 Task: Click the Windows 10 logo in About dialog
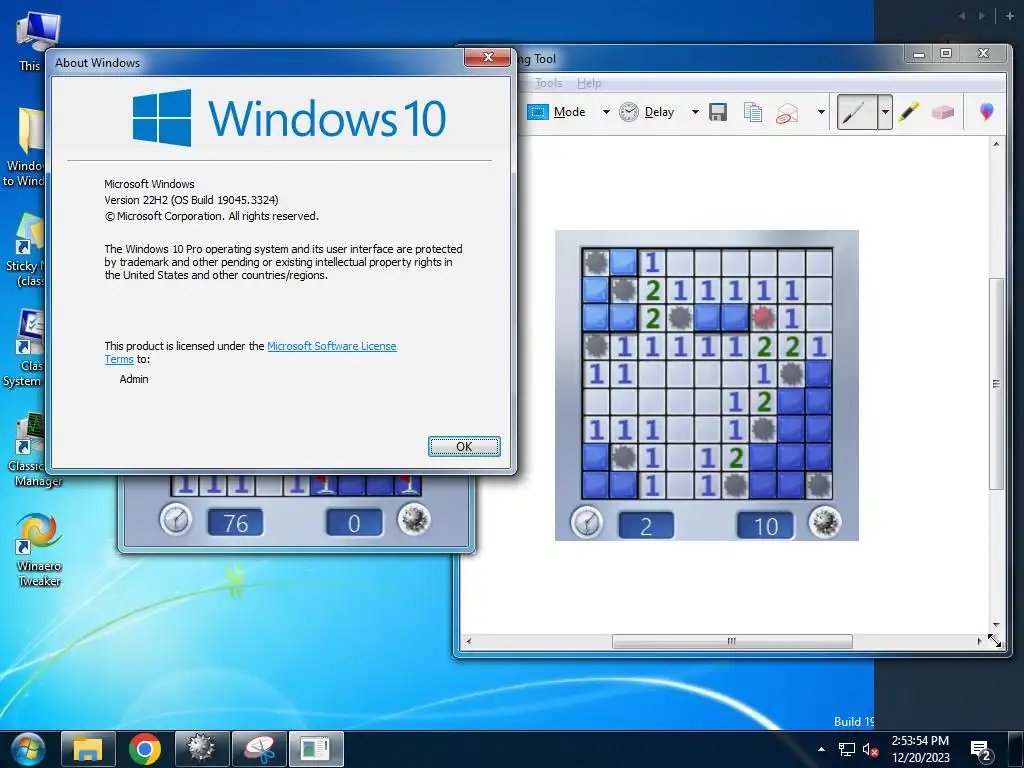289,118
